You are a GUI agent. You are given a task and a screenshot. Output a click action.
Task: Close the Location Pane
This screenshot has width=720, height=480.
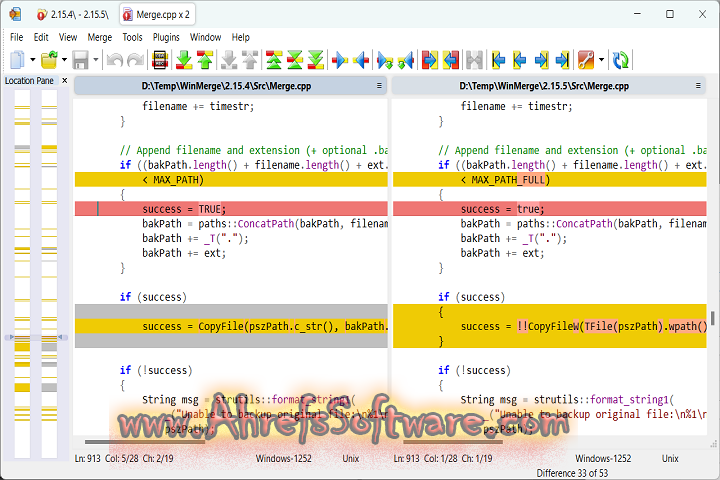pos(65,80)
